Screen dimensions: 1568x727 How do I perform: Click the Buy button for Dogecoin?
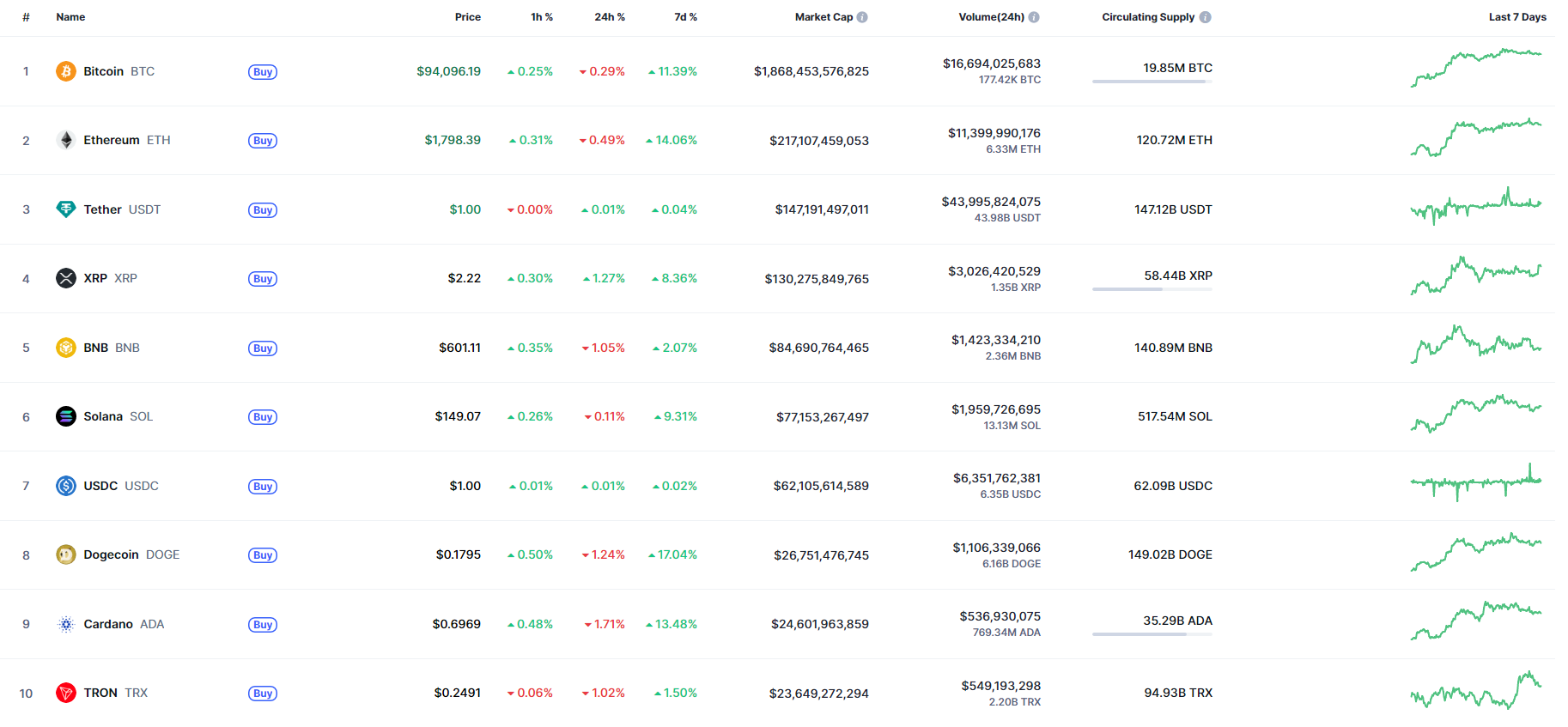[x=263, y=555]
